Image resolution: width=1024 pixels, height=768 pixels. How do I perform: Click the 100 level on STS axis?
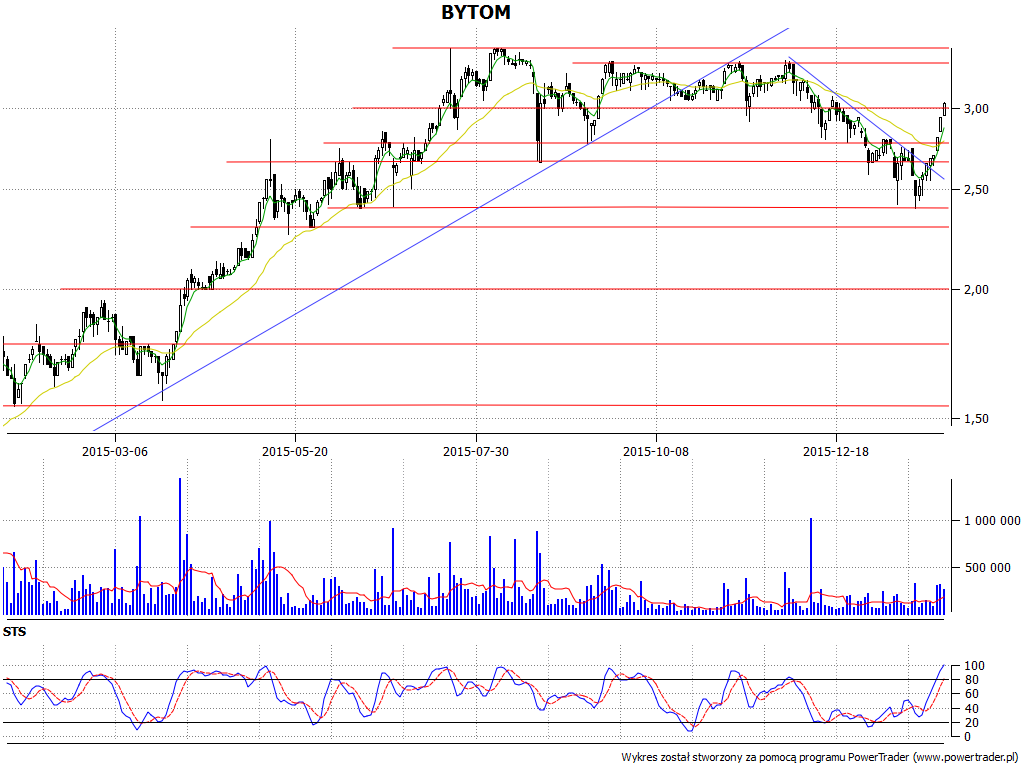(x=974, y=665)
